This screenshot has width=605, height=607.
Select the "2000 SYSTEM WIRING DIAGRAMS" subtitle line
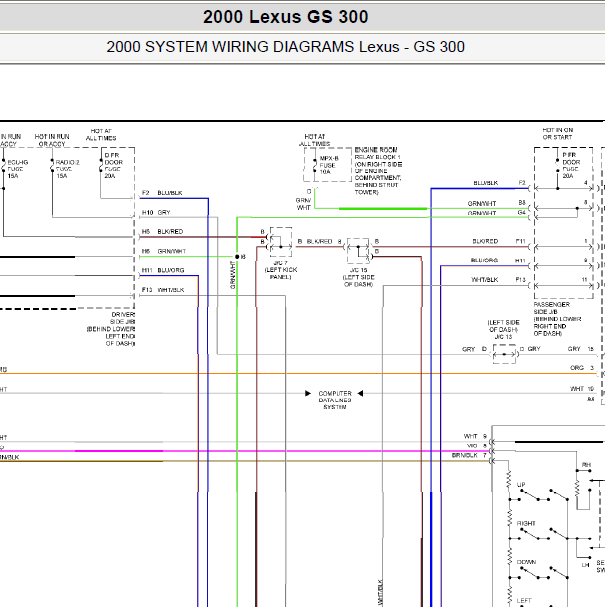pos(285,47)
